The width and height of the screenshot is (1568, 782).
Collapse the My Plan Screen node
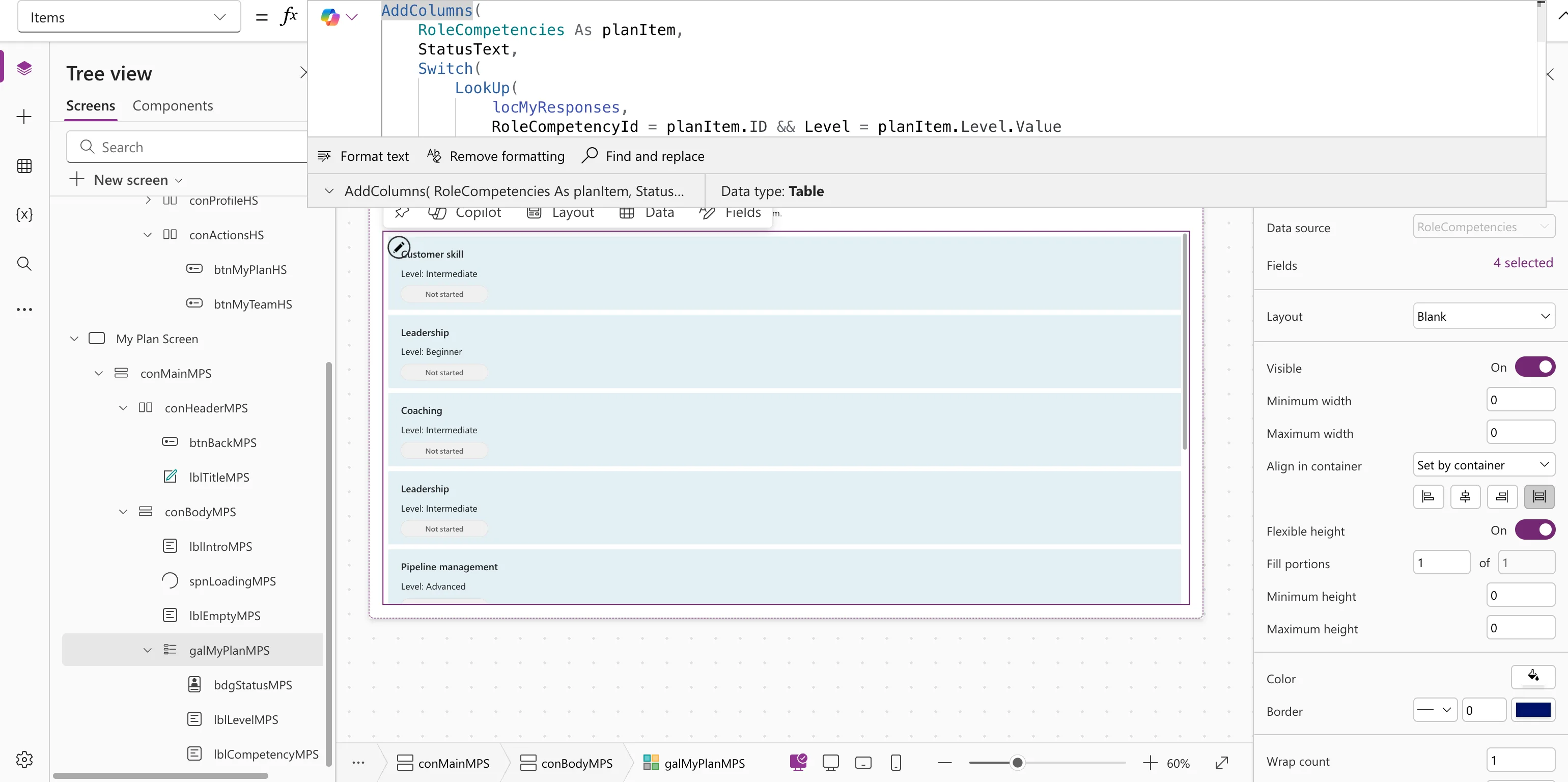point(74,339)
